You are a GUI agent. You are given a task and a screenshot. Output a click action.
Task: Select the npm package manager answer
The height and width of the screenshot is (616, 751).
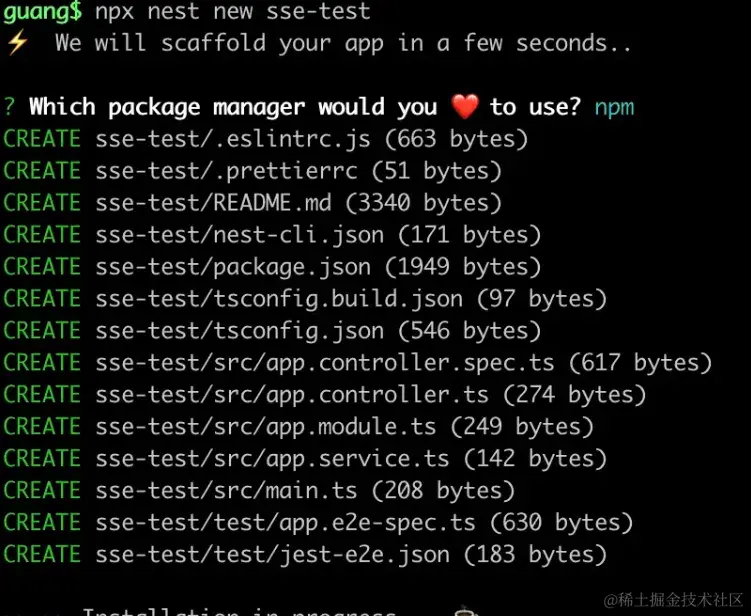[x=614, y=107]
